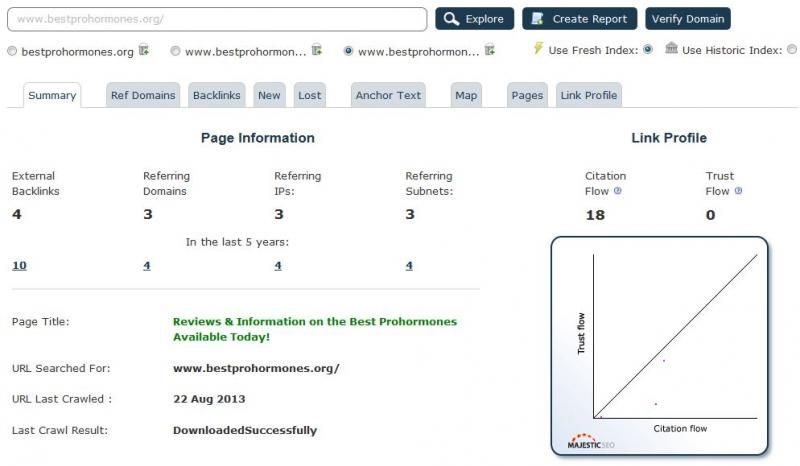Viewport: 800px width, 466px height.
Task: Focus the URL search input field
Action: pos(217,19)
